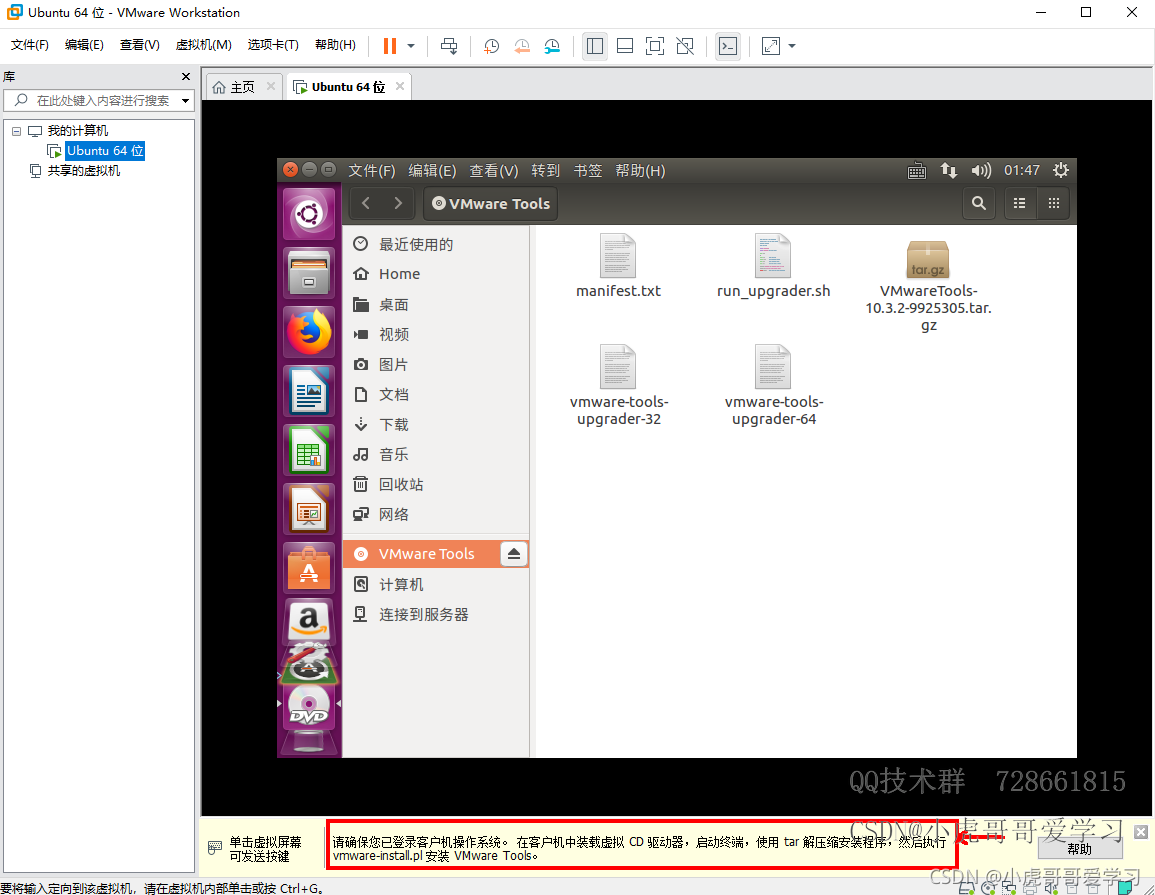Go forward in the Nautilus file browser

click(x=398, y=203)
